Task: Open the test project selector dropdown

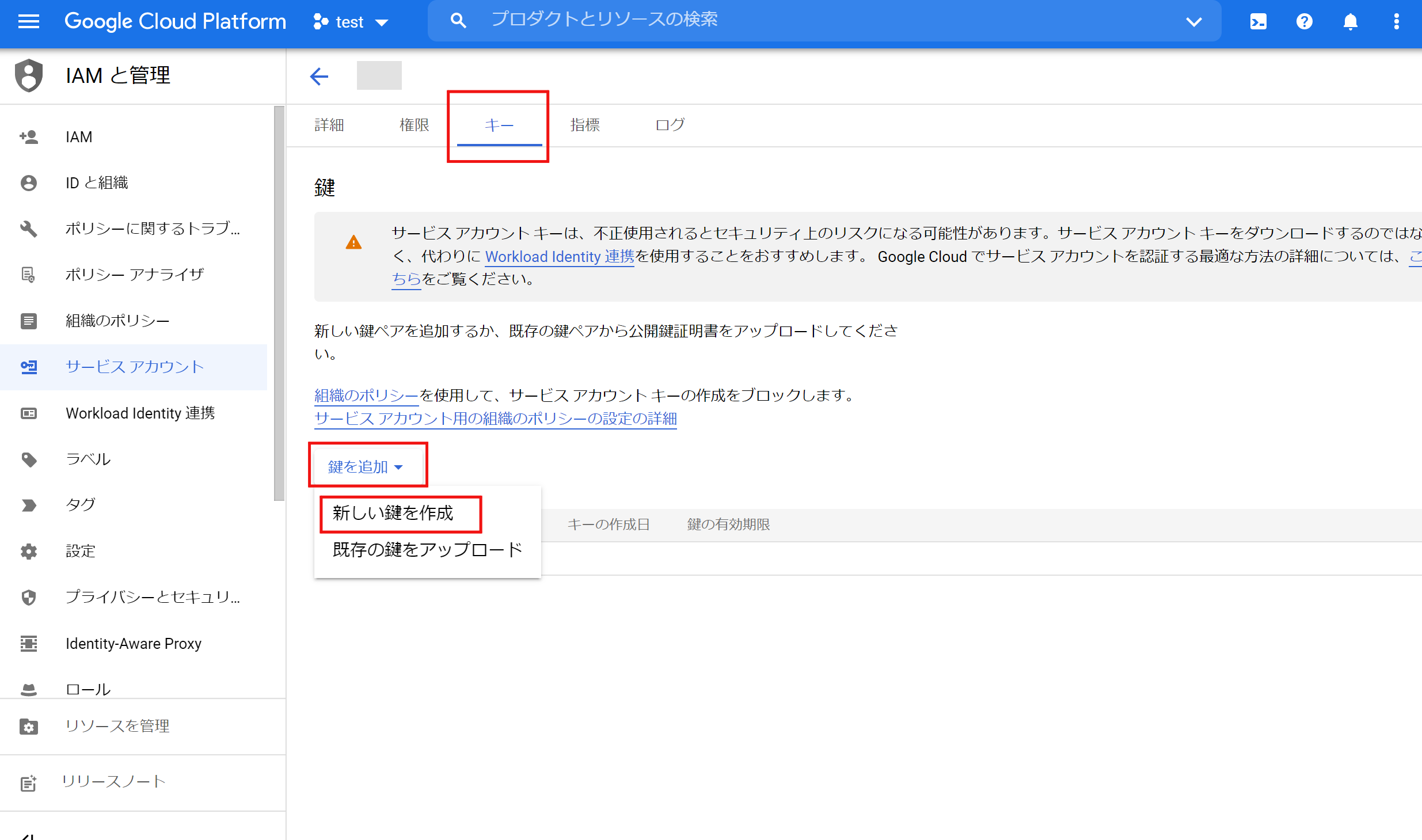Action: click(351, 22)
